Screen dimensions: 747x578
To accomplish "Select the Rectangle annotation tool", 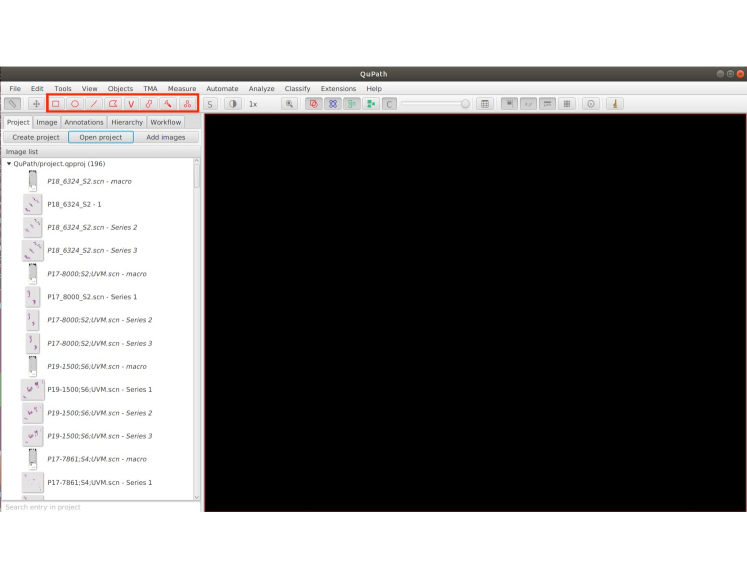I will [x=56, y=104].
